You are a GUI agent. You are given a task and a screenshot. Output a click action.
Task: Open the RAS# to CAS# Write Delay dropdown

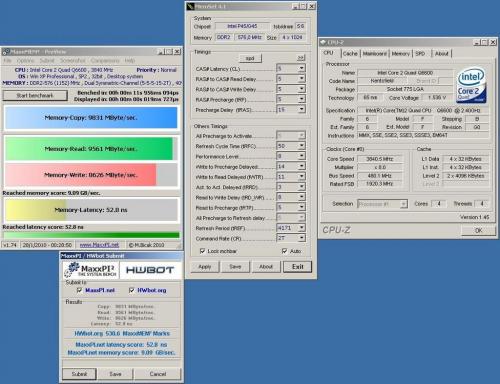pos(301,89)
